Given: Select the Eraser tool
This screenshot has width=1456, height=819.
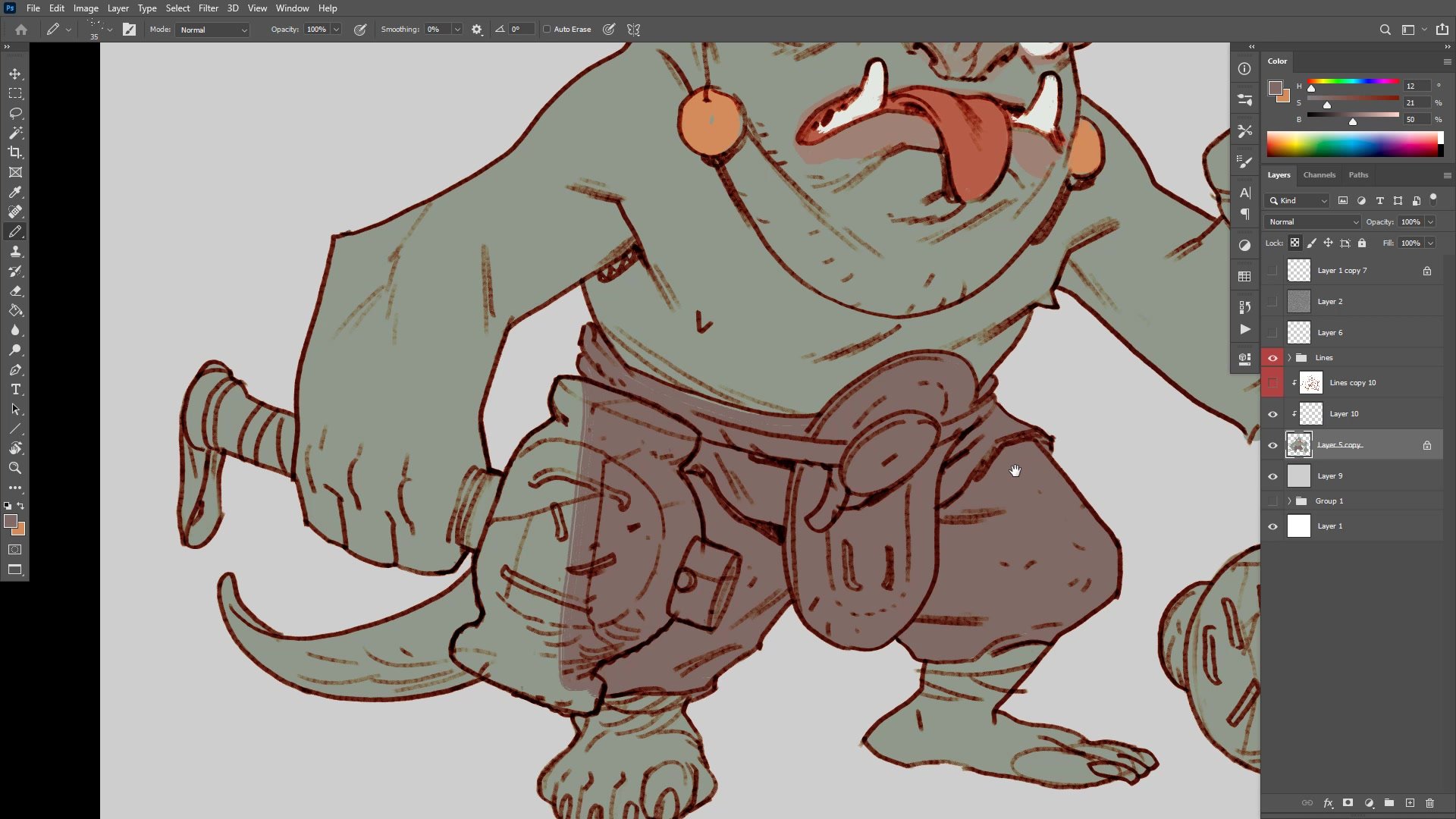Looking at the screenshot, I should click(15, 290).
